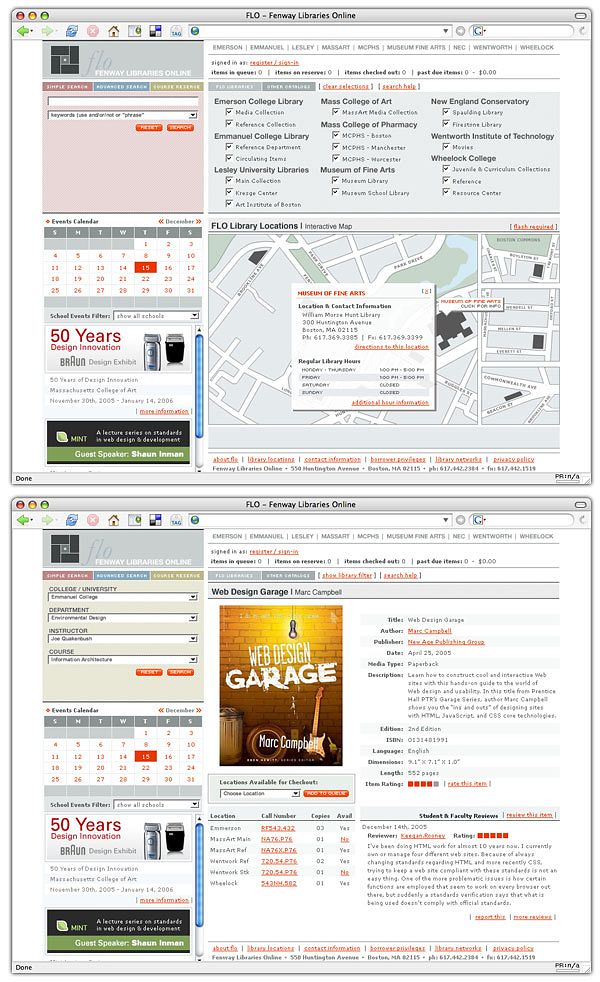Toggle Emanuel Reference Department checkbox
The width and height of the screenshot is (600, 982).
(229, 147)
